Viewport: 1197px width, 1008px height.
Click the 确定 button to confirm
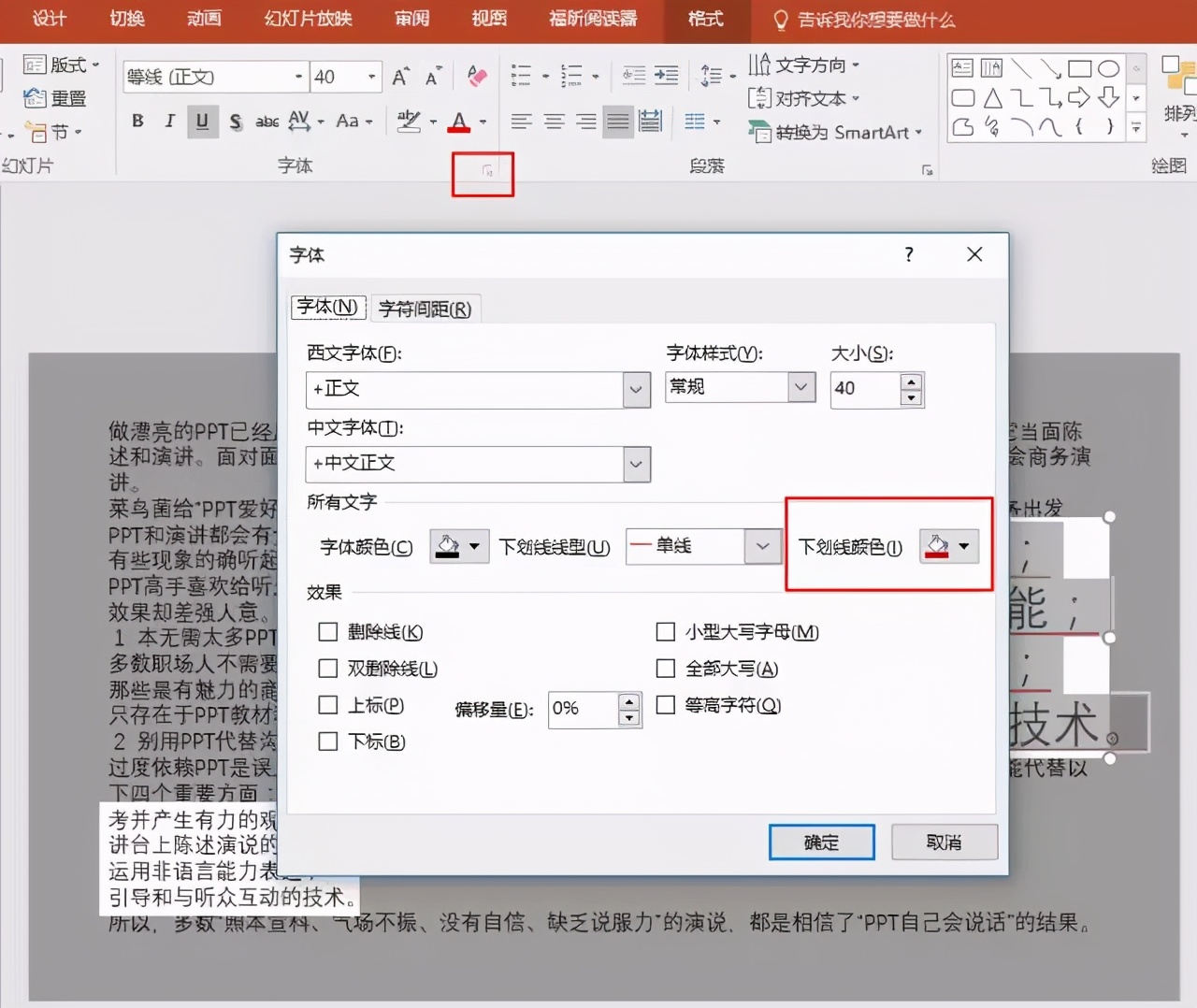click(821, 842)
